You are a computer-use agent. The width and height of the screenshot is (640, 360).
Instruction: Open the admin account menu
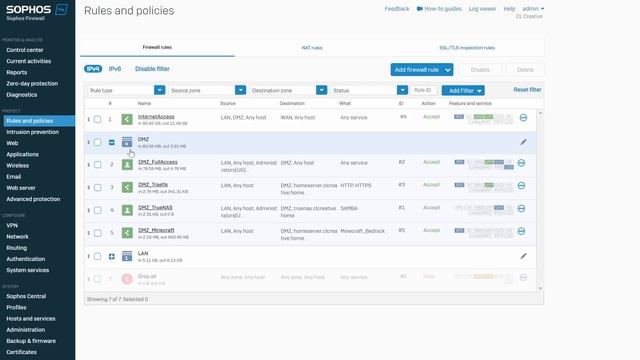pos(533,9)
